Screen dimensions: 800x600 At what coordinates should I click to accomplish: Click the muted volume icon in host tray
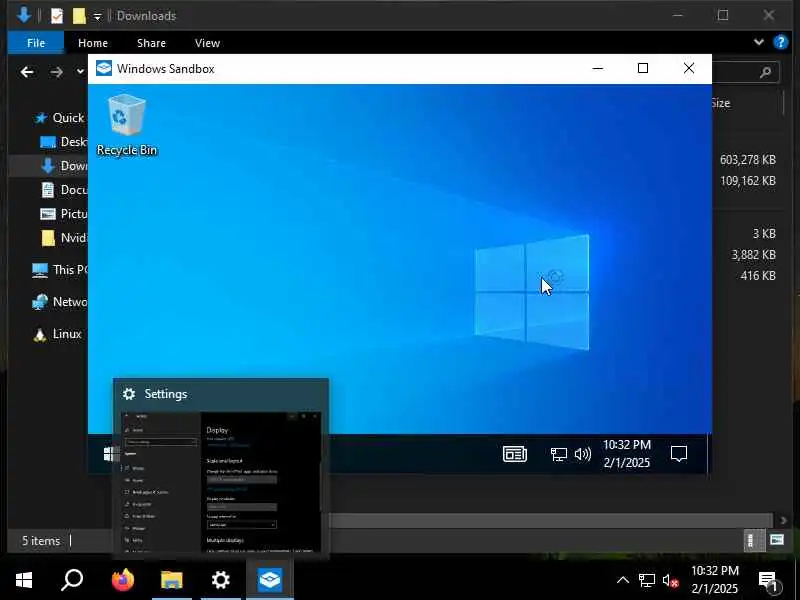pyautogui.click(x=670, y=580)
